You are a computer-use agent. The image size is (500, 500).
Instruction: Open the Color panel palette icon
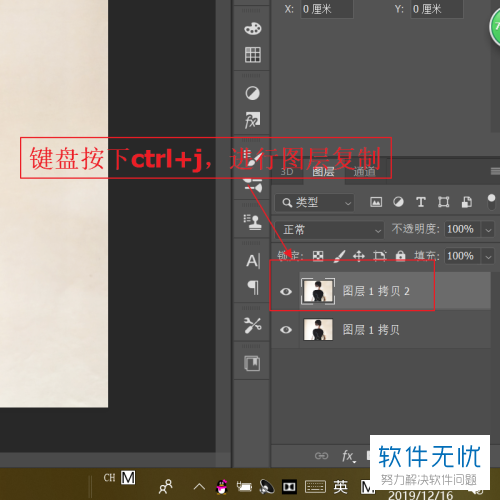click(253, 29)
